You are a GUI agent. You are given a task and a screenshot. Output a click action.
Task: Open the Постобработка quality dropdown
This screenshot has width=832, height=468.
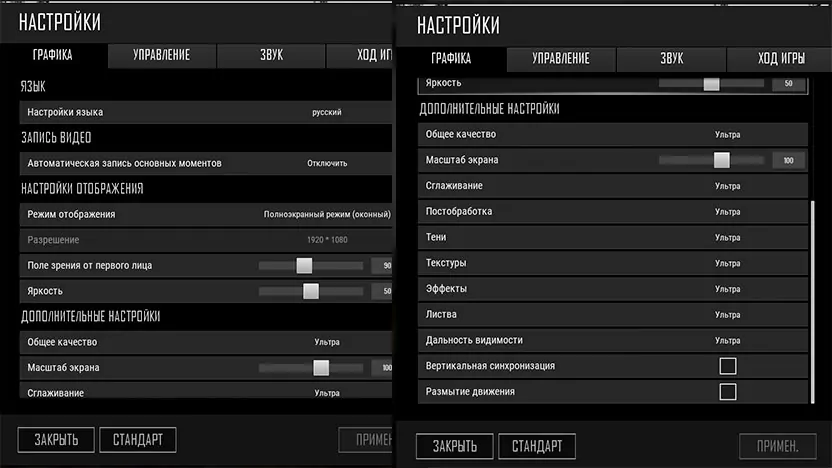(727, 212)
